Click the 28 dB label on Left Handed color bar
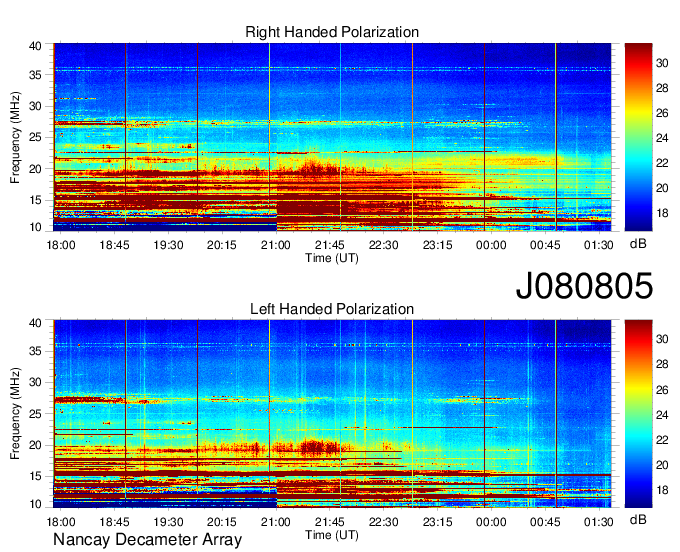680x552 pixels. [x=662, y=365]
